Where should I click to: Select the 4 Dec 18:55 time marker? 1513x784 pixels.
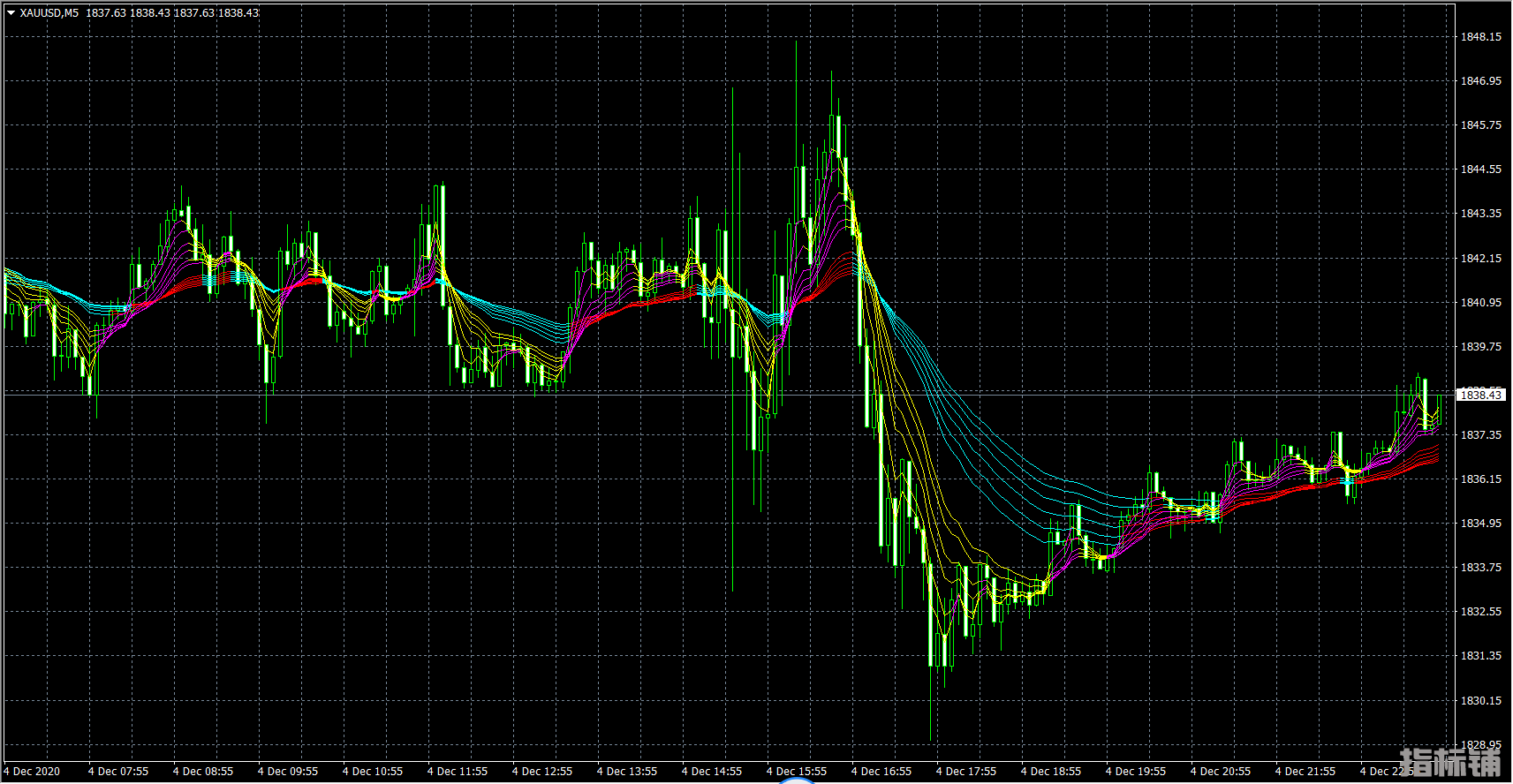point(1051,772)
